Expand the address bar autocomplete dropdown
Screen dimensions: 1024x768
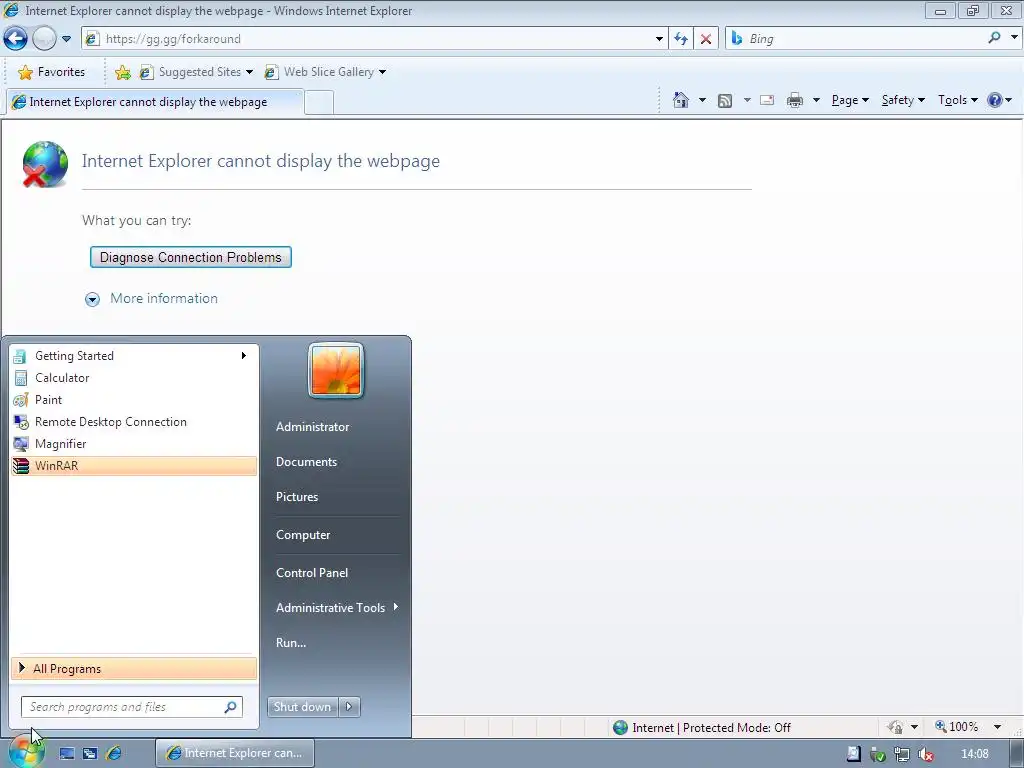pyautogui.click(x=659, y=39)
